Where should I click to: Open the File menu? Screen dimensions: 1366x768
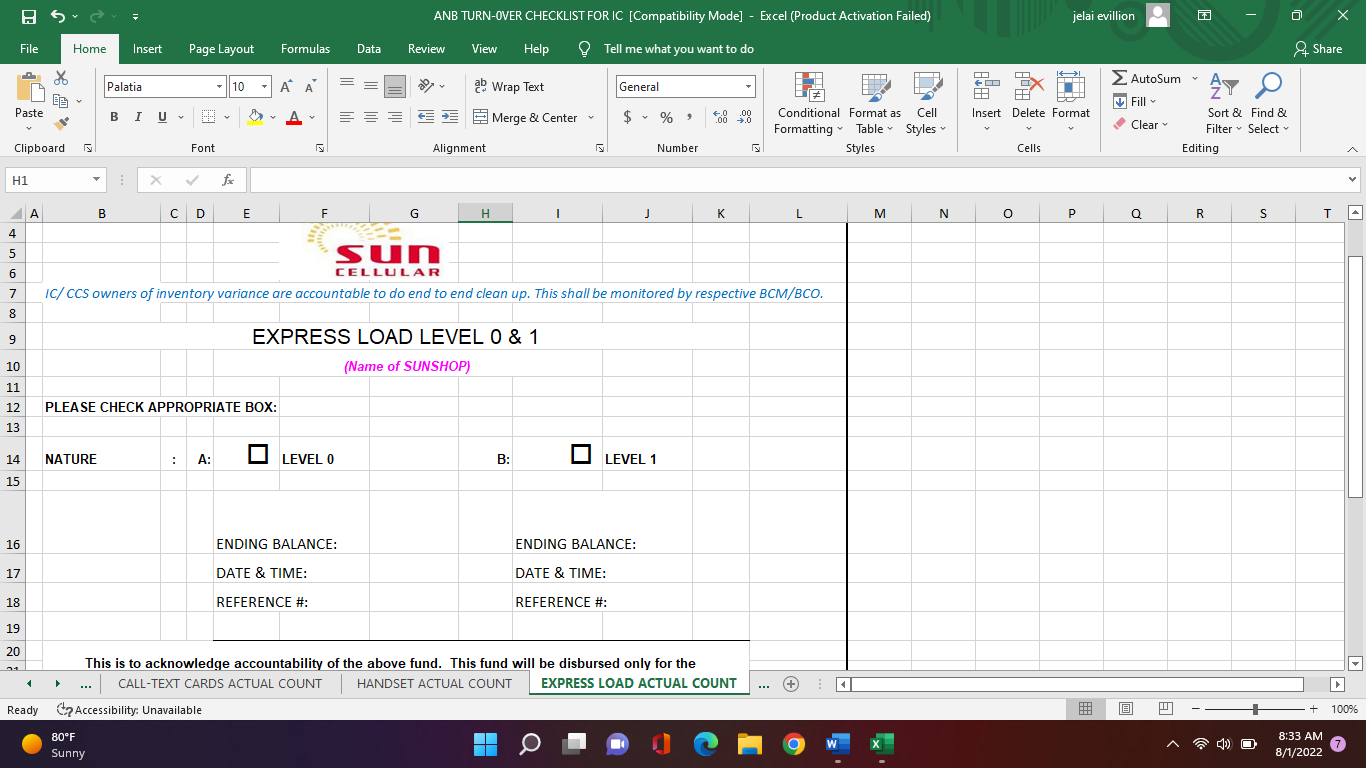pos(29,48)
